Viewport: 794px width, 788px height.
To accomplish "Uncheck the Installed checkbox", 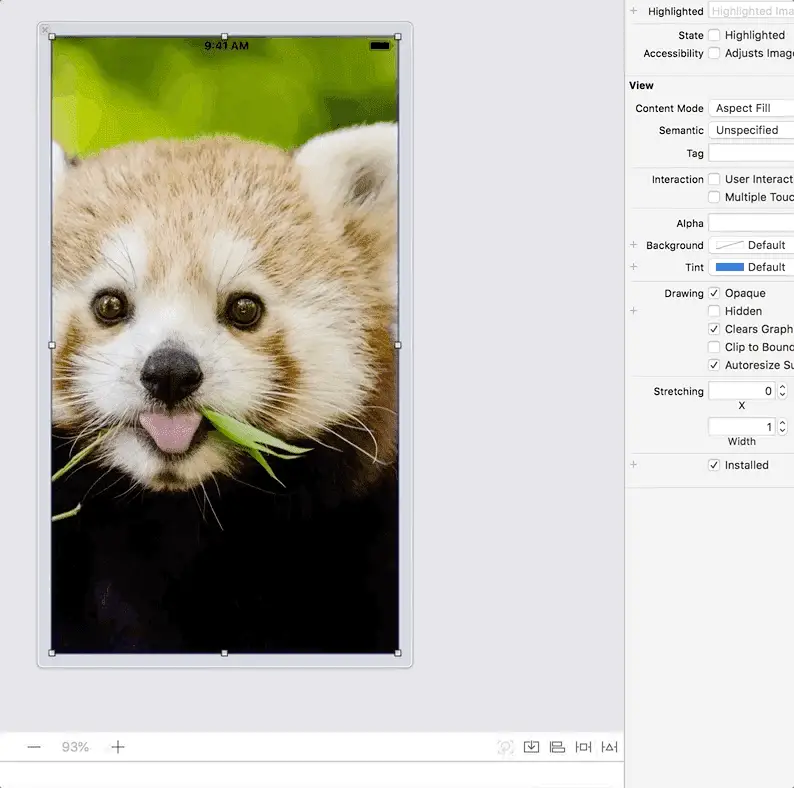I will pyautogui.click(x=714, y=464).
